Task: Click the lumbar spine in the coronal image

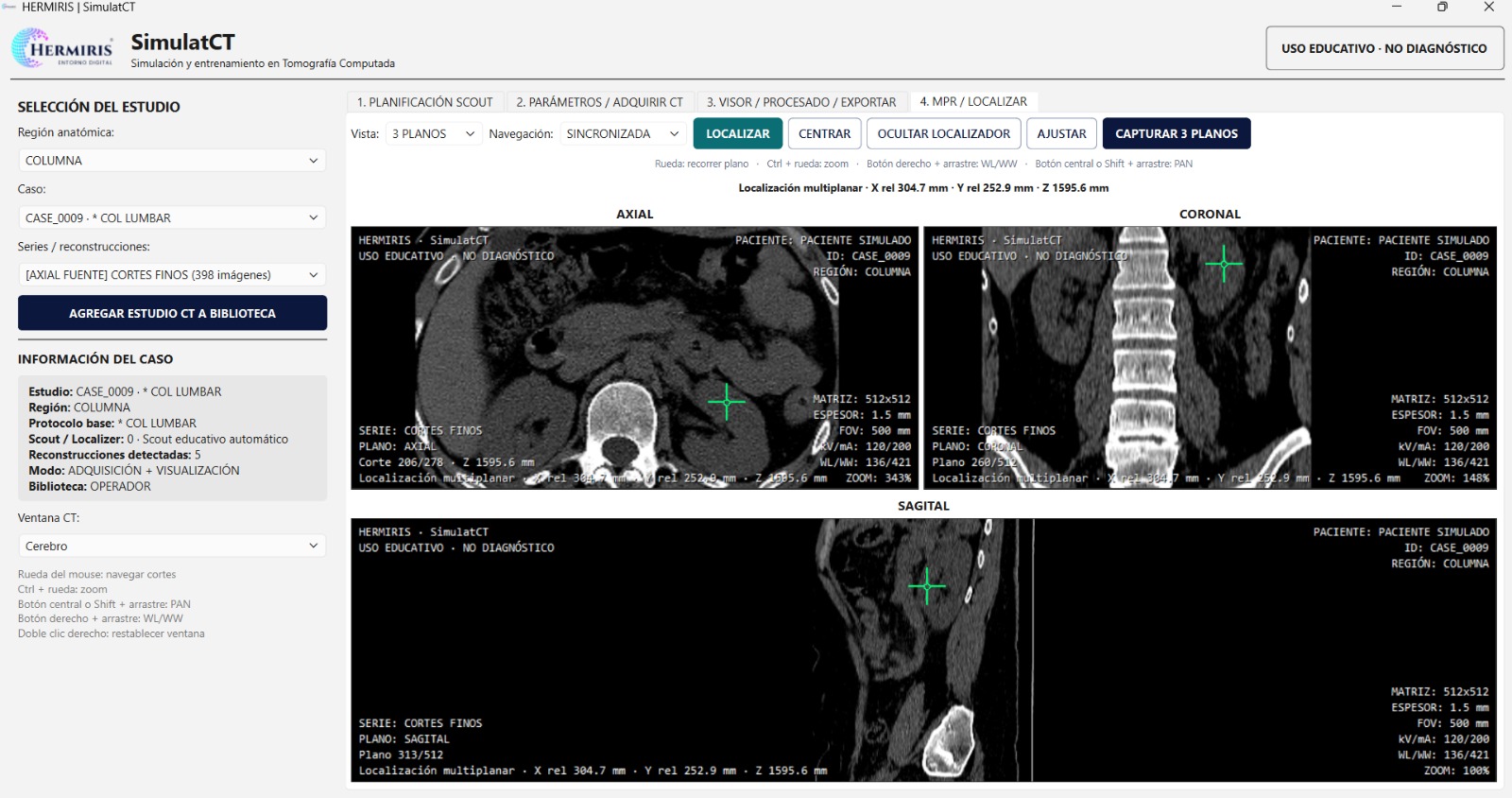Action: click(x=1143, y=359)
